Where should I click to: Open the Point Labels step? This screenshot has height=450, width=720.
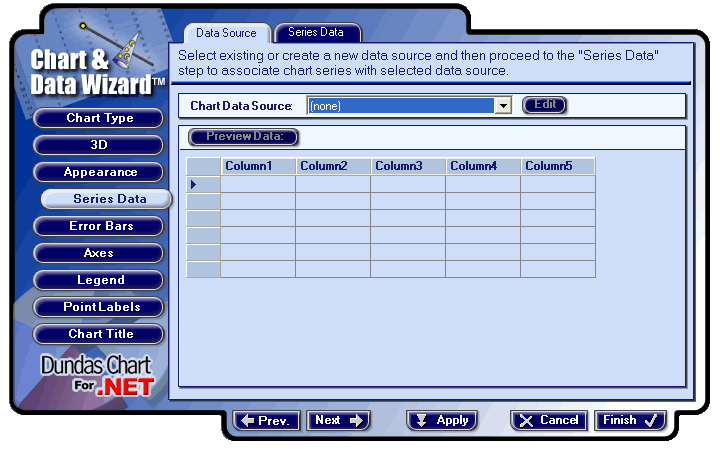click(x=98, y=307)
